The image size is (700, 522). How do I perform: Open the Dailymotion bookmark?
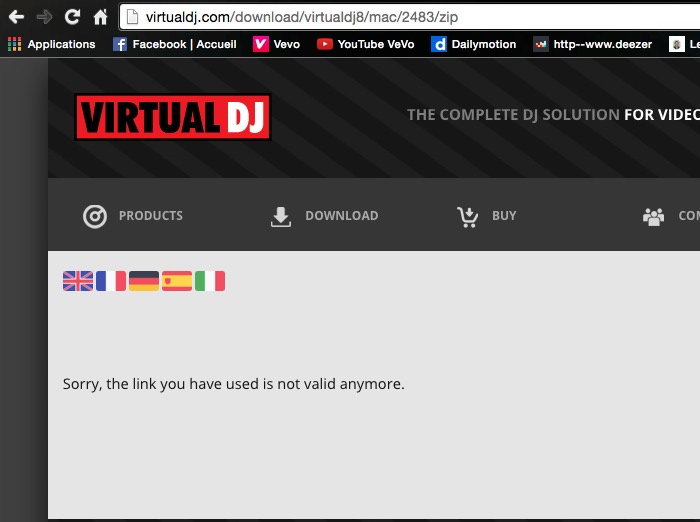474,44
